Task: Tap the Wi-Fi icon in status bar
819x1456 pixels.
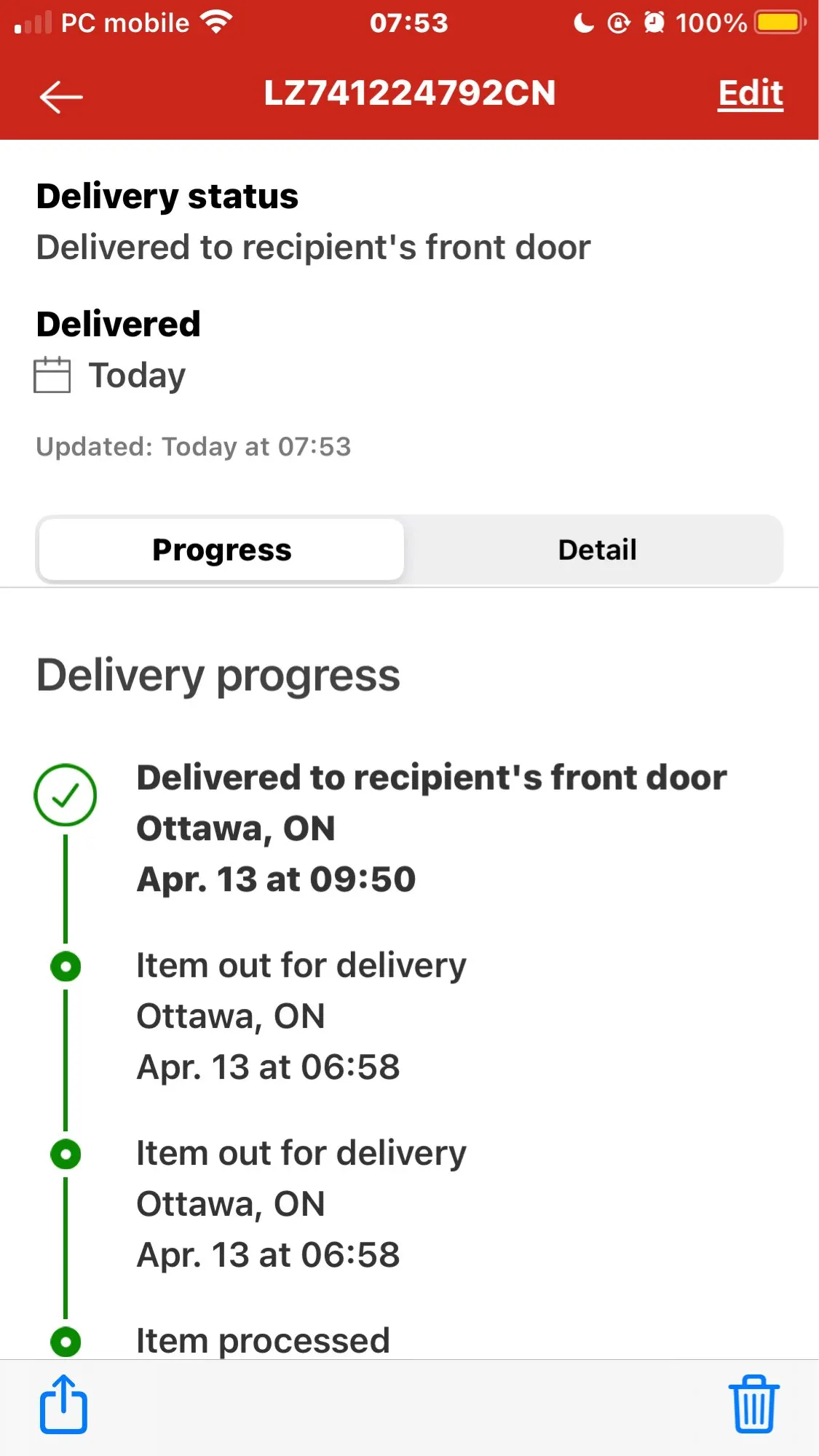Action: 216,23
